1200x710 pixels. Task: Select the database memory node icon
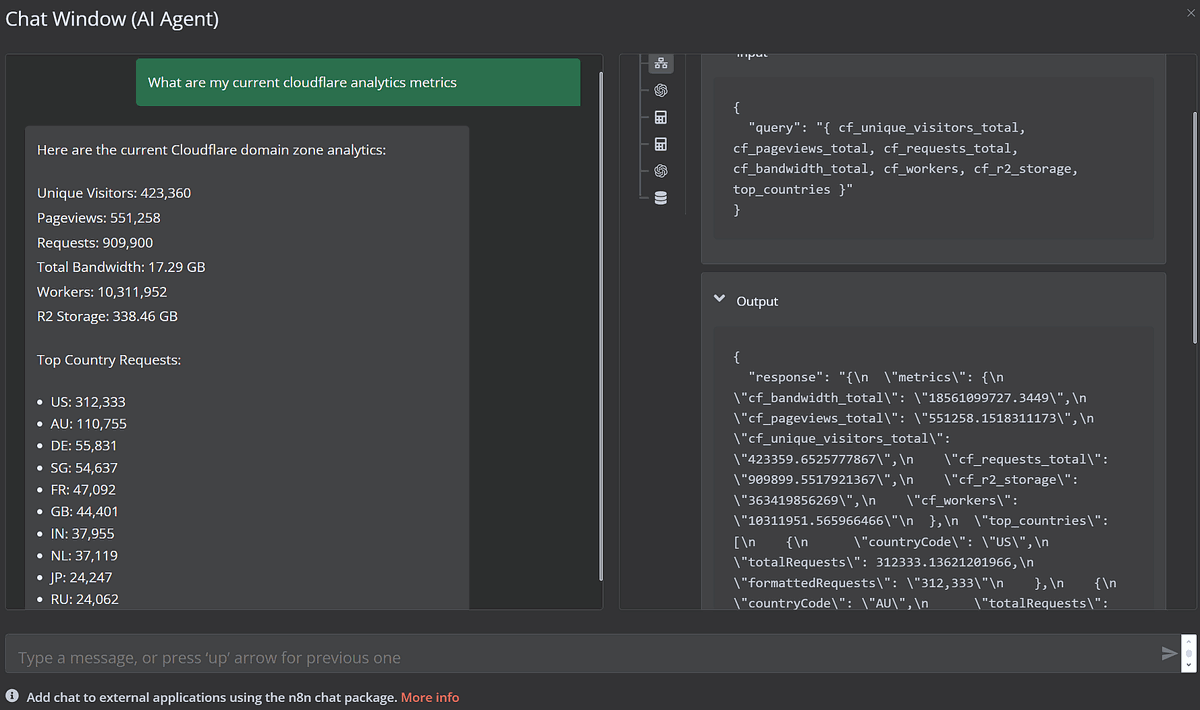click(x=660, y=197)
